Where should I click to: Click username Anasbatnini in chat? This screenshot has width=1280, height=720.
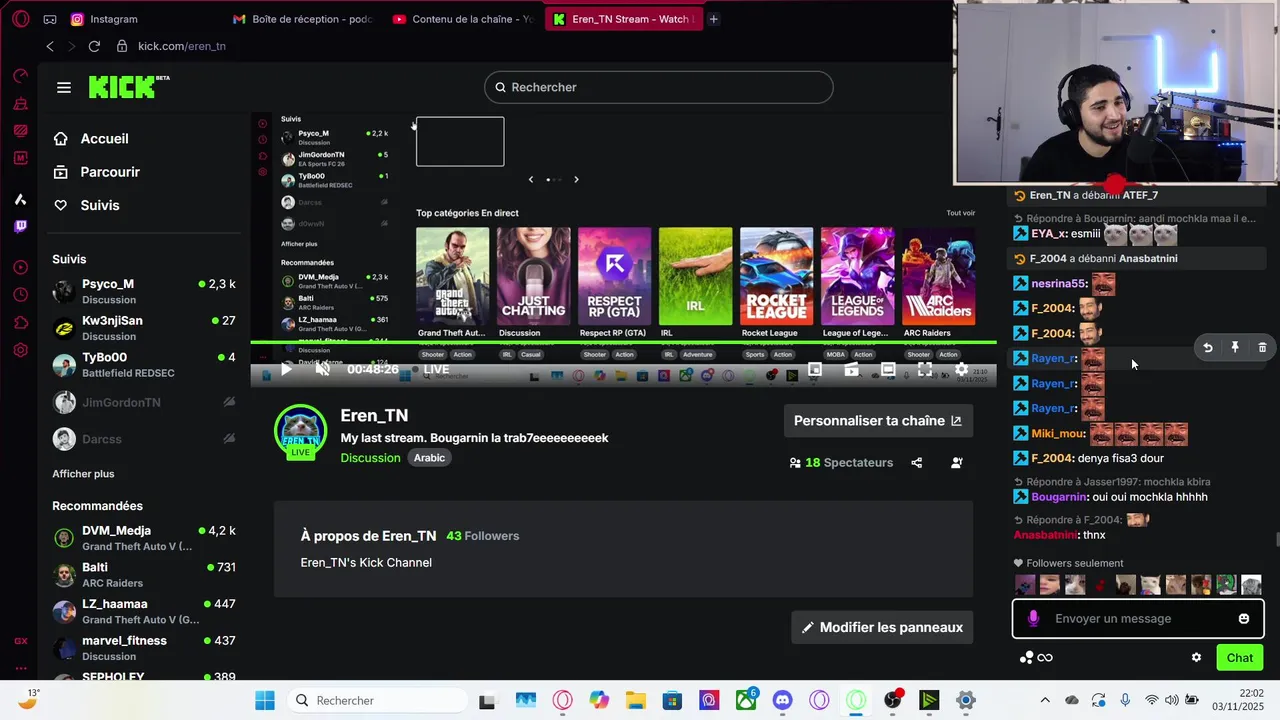pyautogui.click(x=1045, y=535)
